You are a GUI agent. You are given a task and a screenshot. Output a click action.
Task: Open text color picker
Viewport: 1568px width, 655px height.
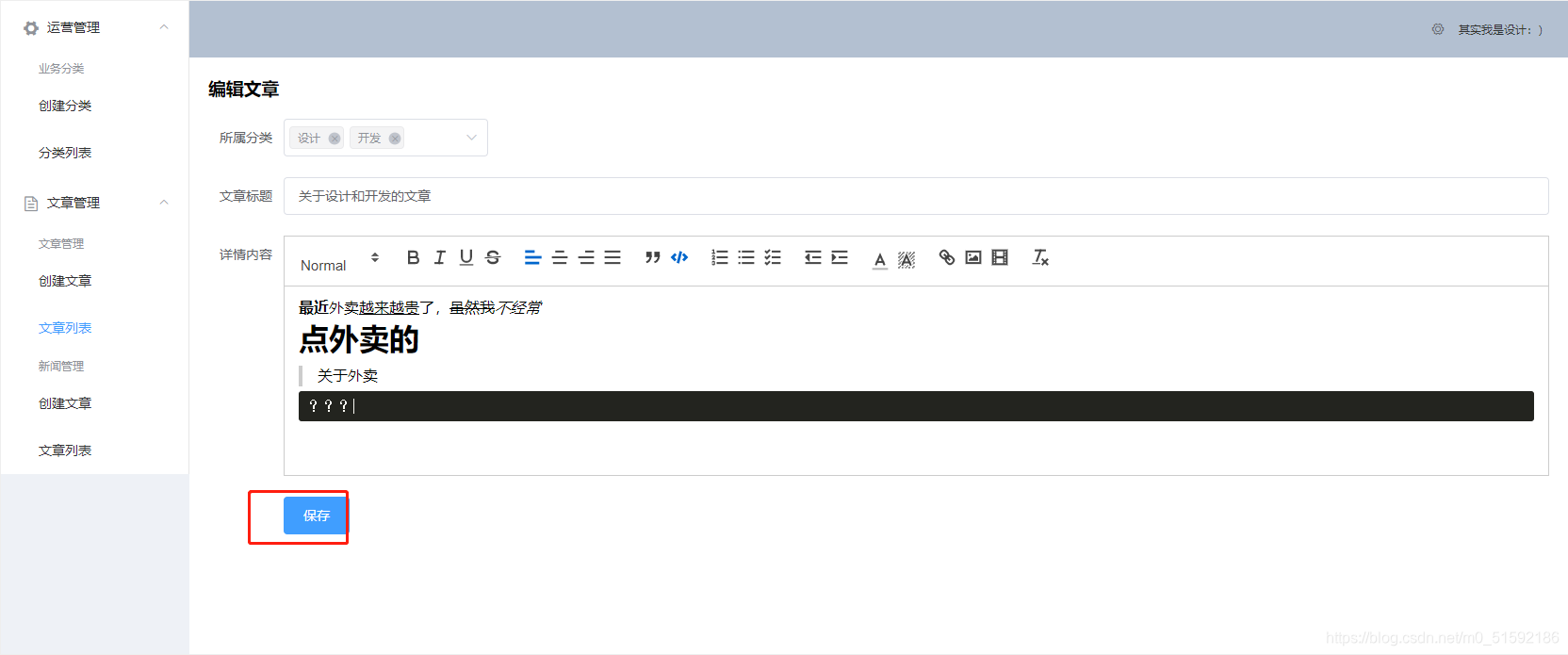879,259
